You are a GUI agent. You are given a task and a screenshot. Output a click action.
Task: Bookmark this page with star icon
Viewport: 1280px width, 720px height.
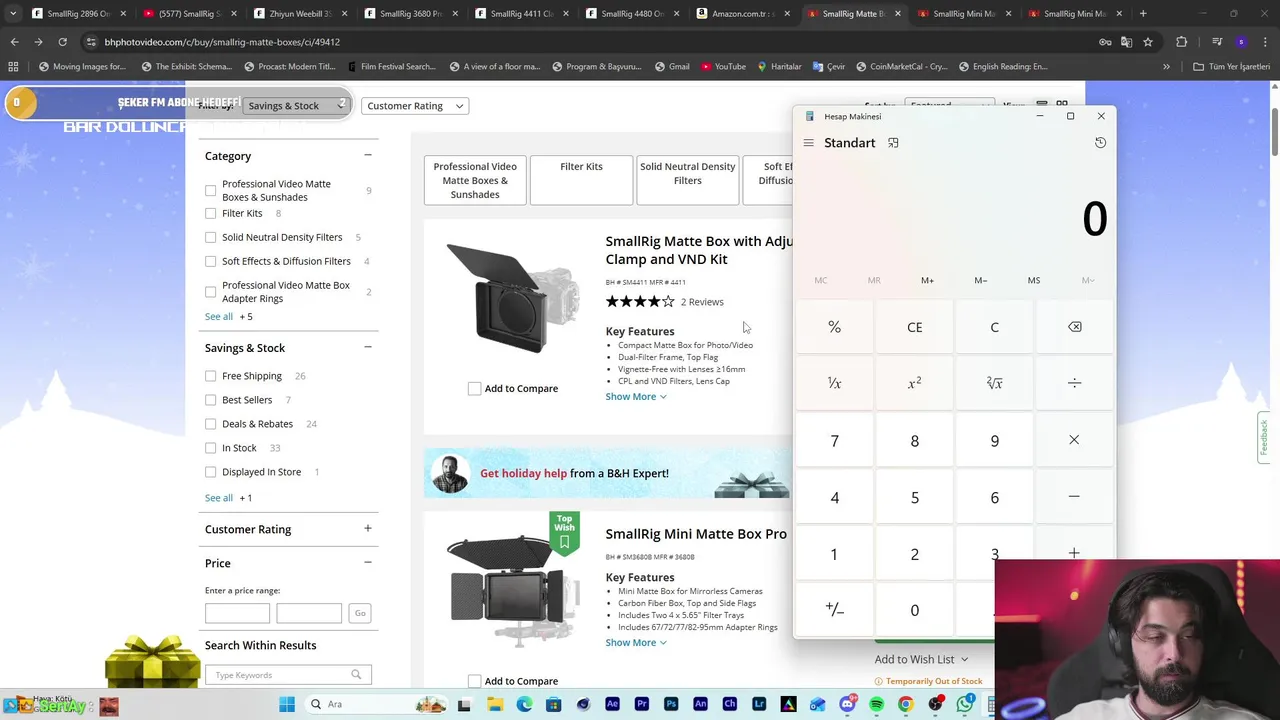point(1148,42)
